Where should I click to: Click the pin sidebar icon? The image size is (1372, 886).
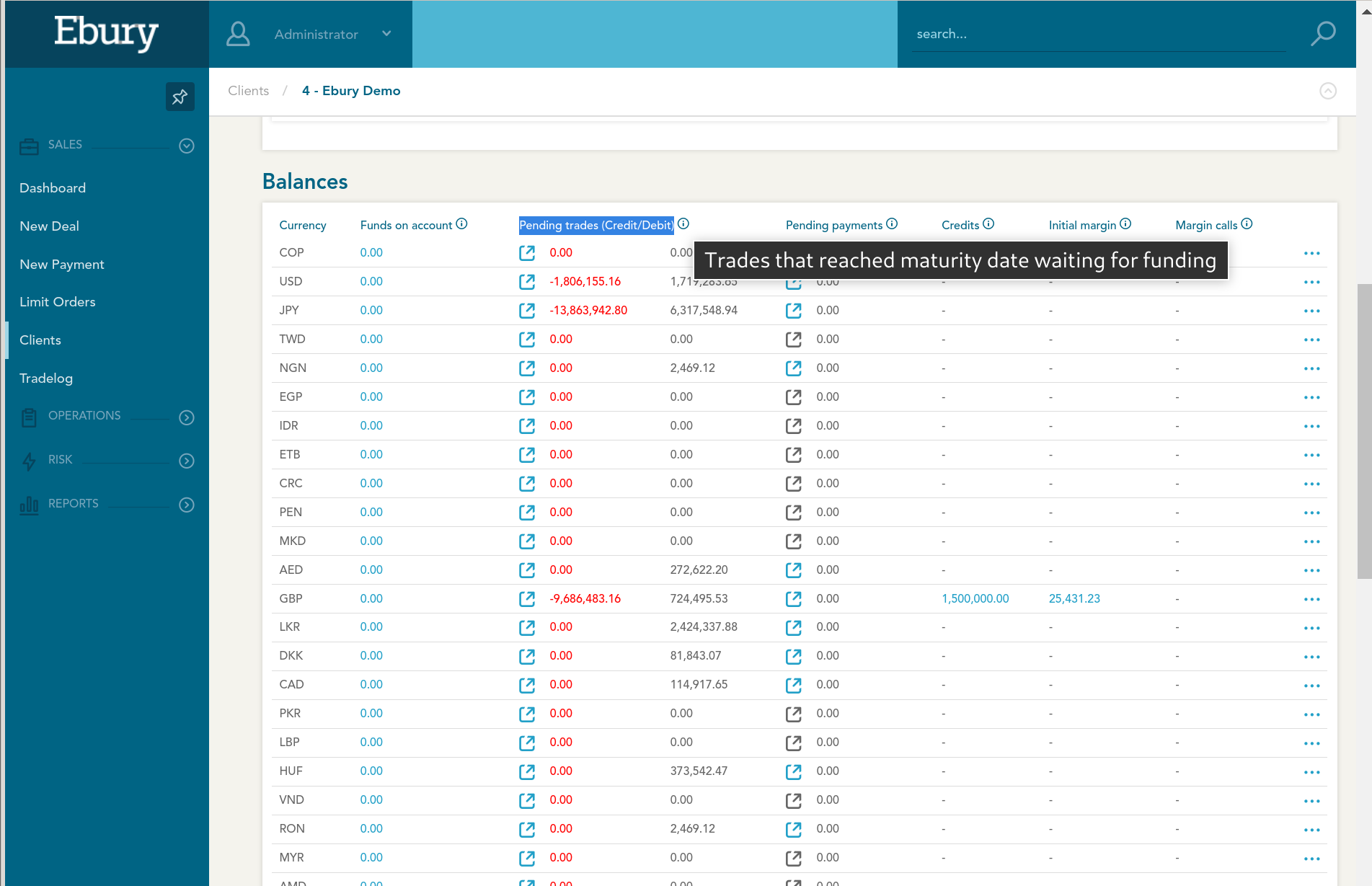180,97
